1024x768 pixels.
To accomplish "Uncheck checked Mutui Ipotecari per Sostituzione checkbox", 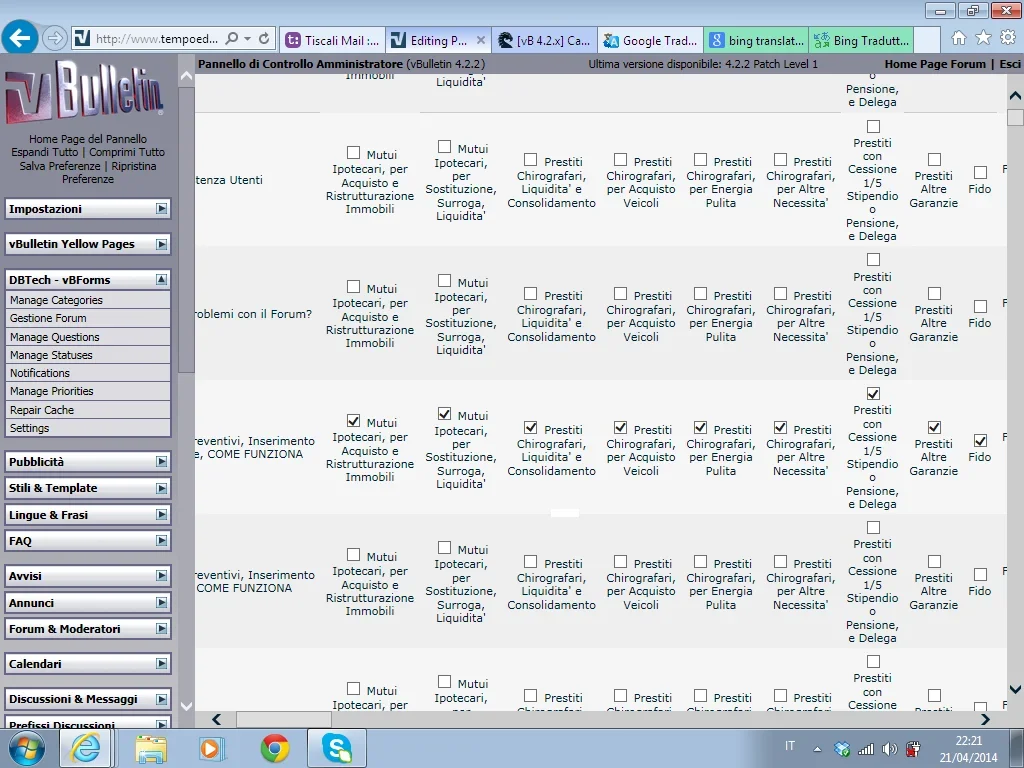I will (445, 414).
